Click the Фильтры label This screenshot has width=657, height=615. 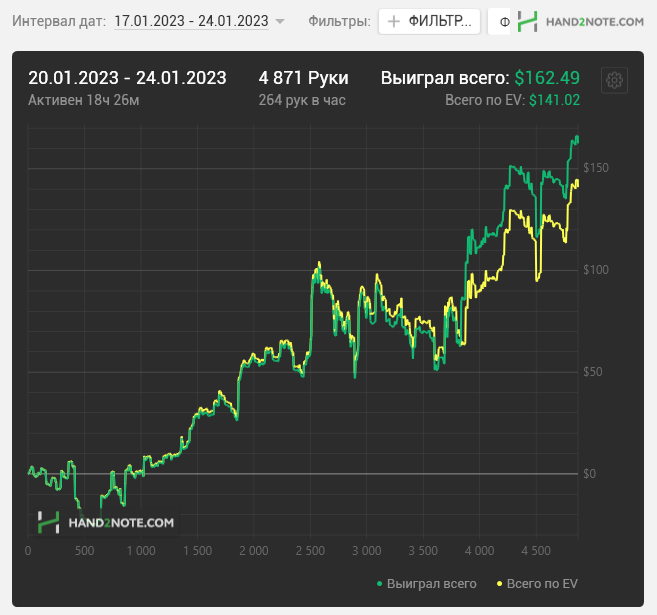(339, 21)
